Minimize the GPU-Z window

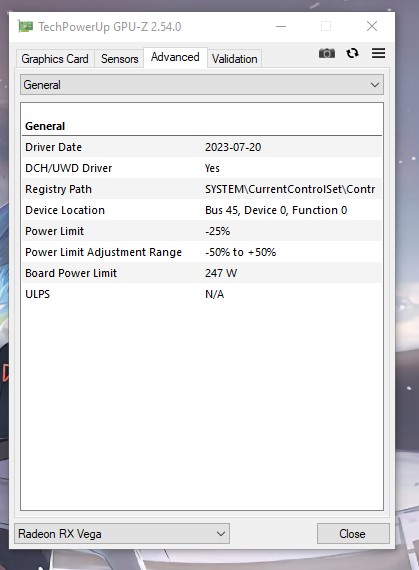(281, 26)
